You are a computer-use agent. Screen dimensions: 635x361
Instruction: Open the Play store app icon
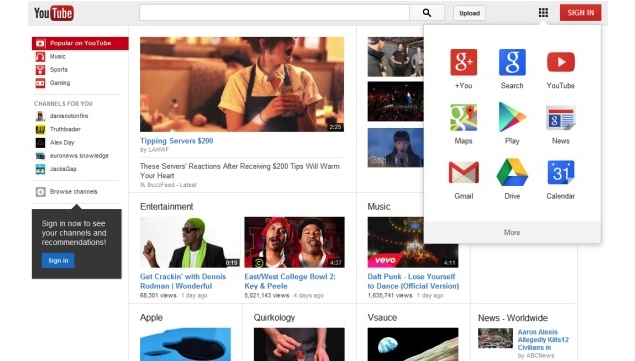pos(512,117)
